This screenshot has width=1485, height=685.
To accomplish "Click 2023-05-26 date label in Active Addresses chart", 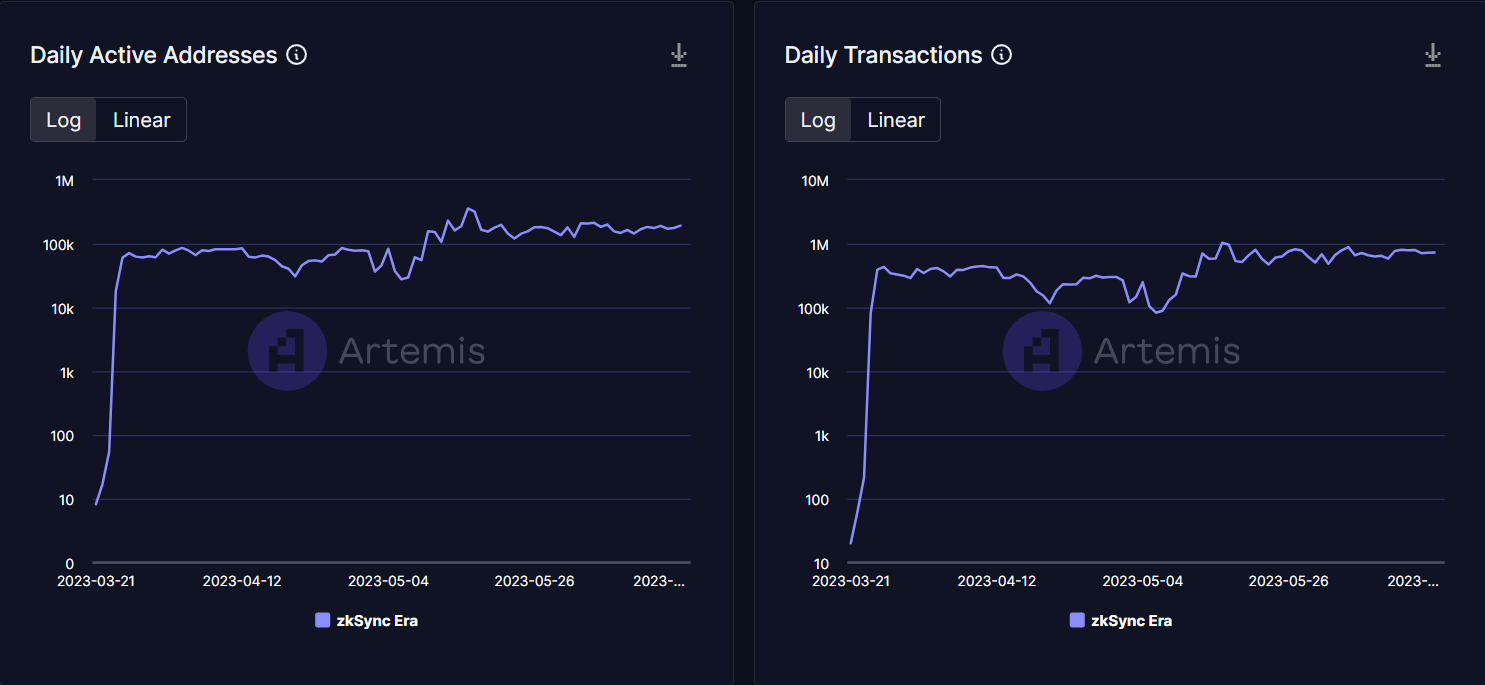I will pyautogui.click(x=535, y=581).
